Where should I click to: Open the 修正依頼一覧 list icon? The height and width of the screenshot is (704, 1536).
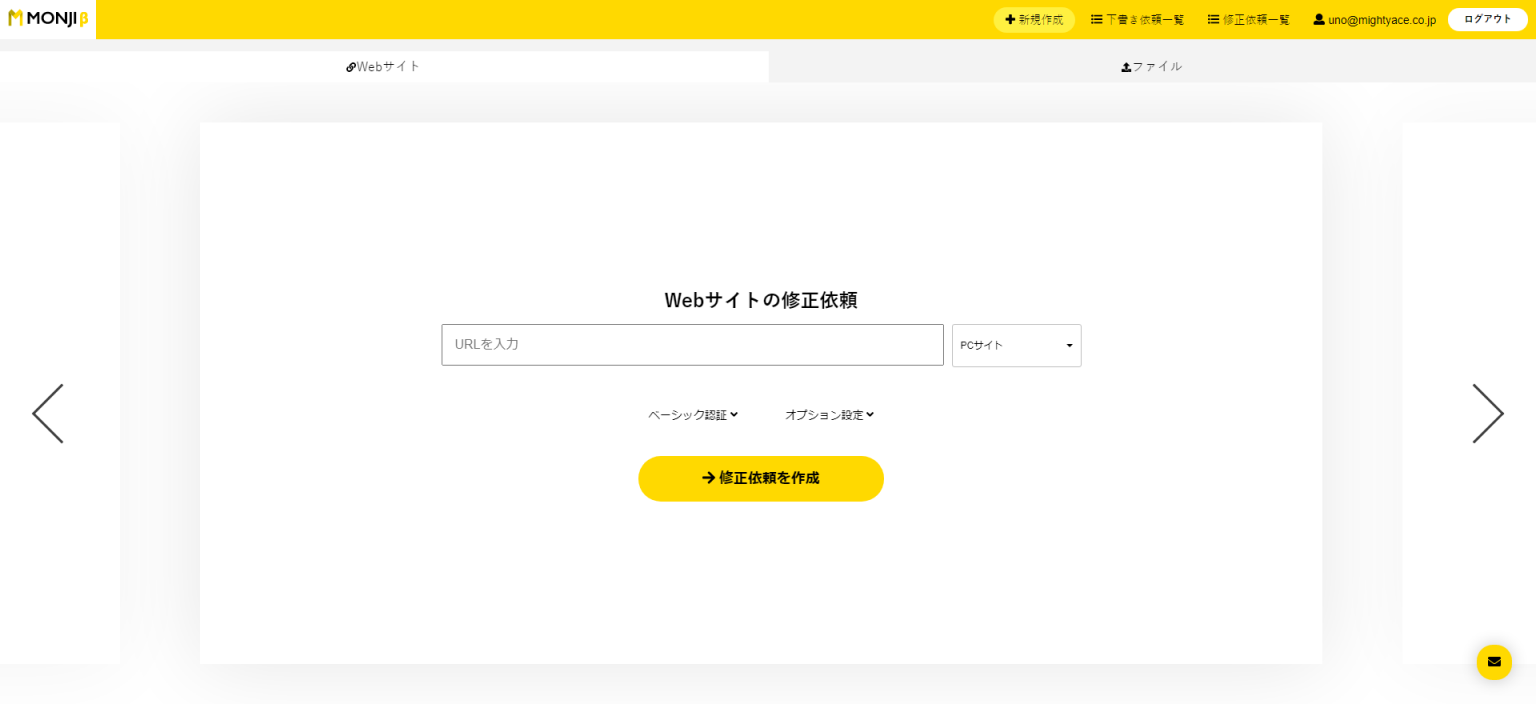1212,19
